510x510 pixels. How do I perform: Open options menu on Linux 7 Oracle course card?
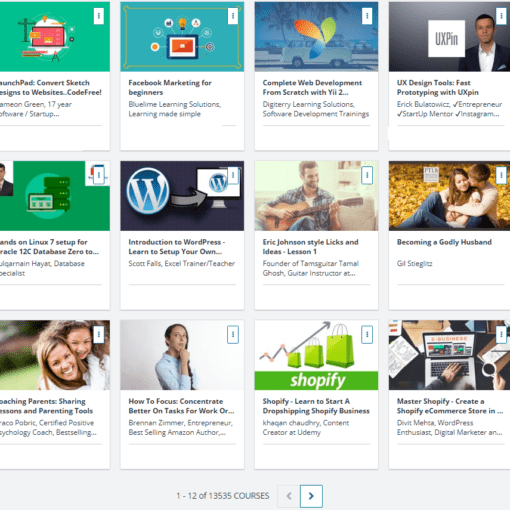(x=99, y=175)
